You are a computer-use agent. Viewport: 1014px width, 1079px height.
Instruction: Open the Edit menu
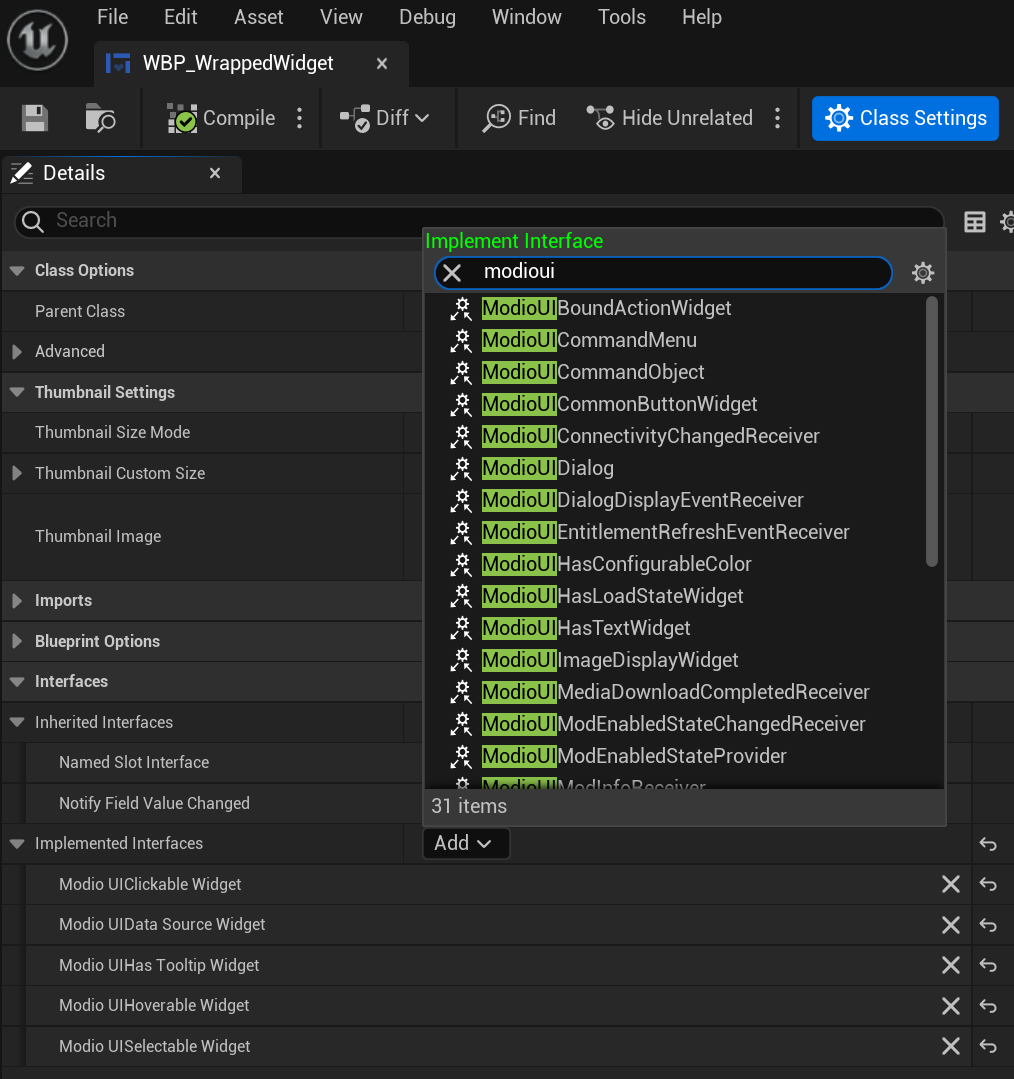180,17
